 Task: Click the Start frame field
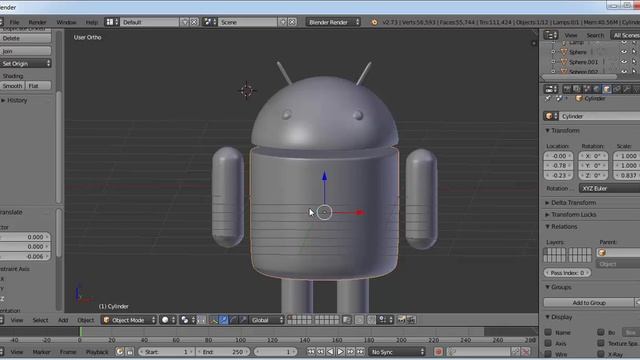click(x=166, y=352)
